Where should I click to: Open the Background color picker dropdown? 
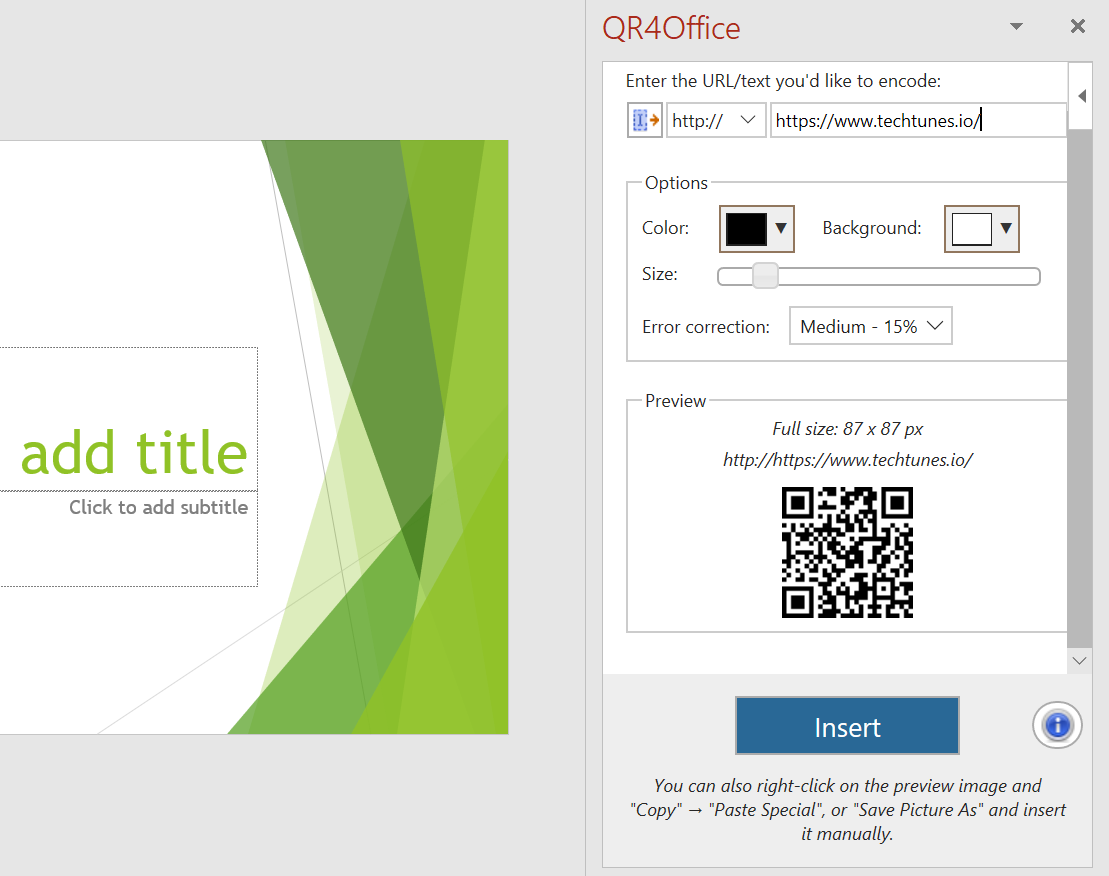(x=982, y=228)
